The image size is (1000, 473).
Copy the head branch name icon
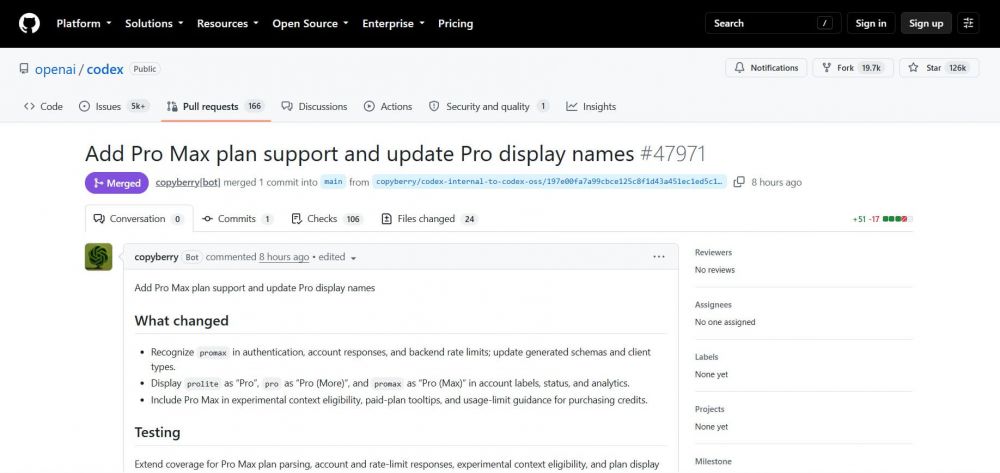pyautogui.click(x=739, y=182)
